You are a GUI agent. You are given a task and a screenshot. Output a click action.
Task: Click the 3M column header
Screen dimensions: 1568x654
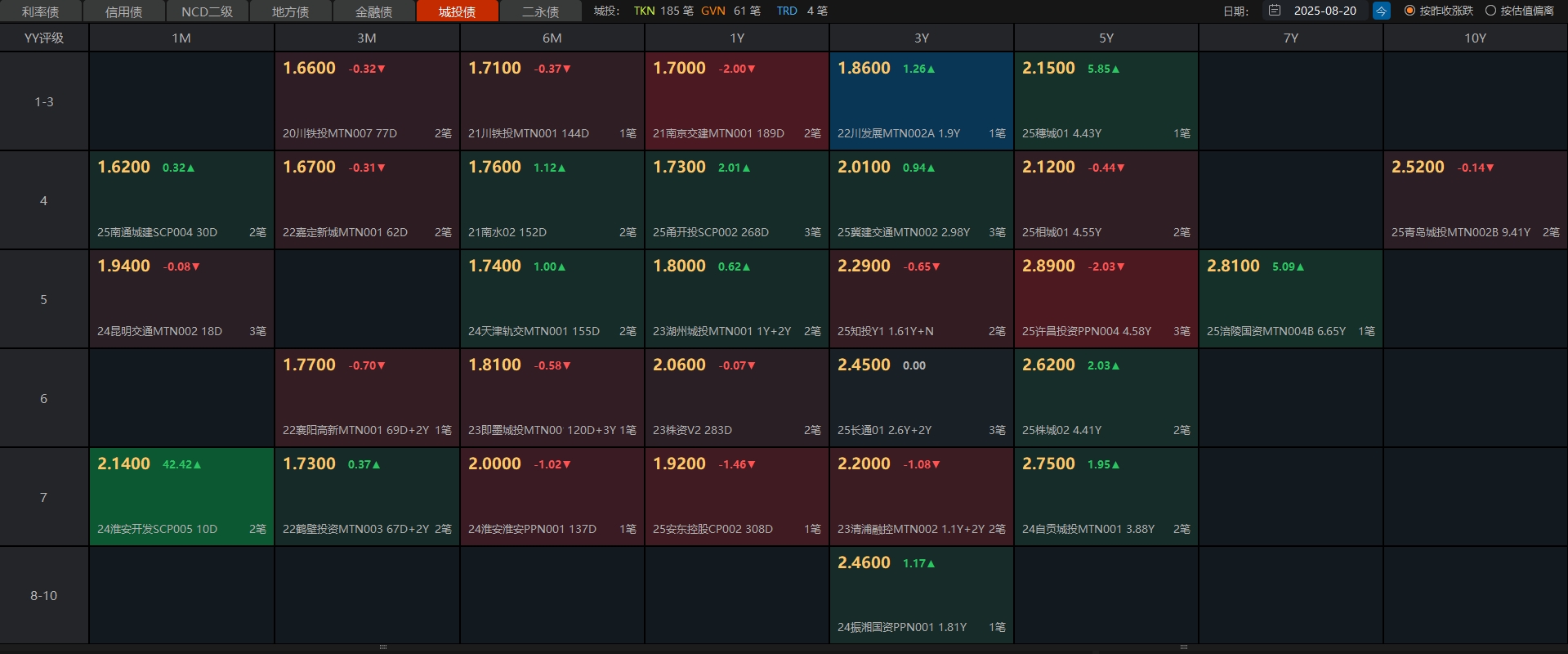[367, 38]
